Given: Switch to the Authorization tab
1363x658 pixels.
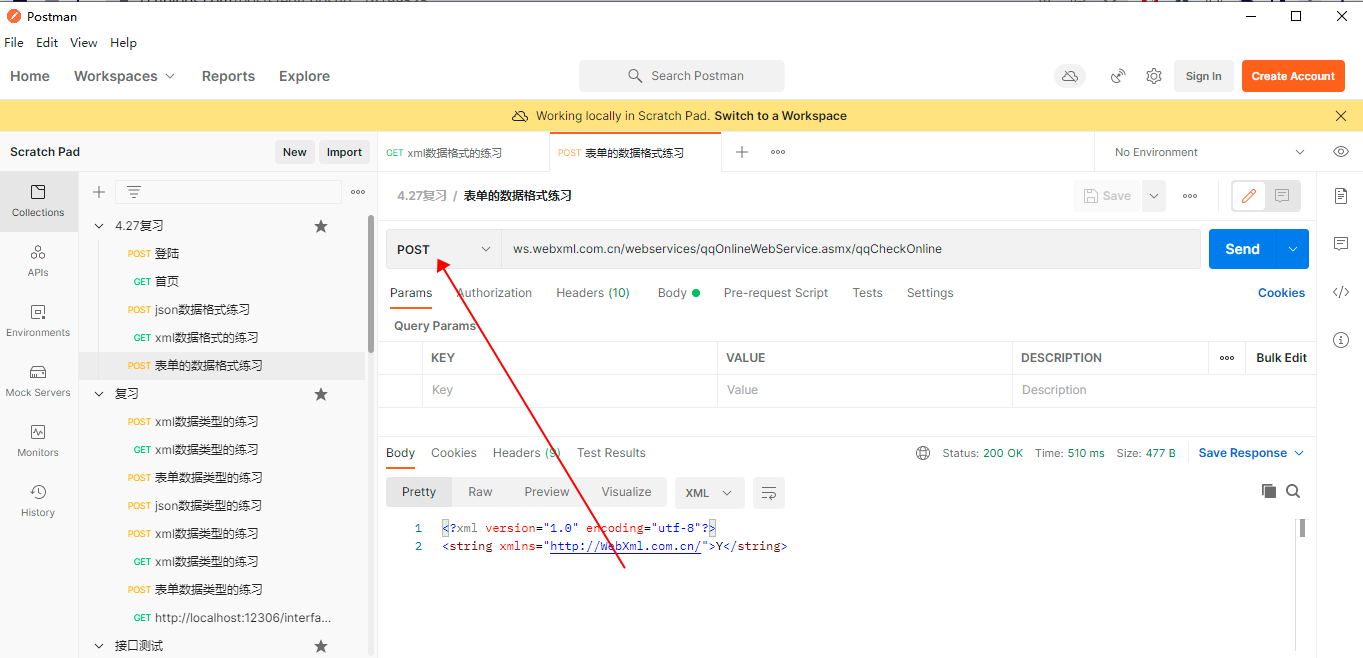Looking at the screenshot, I should click(x=494, y=293).
